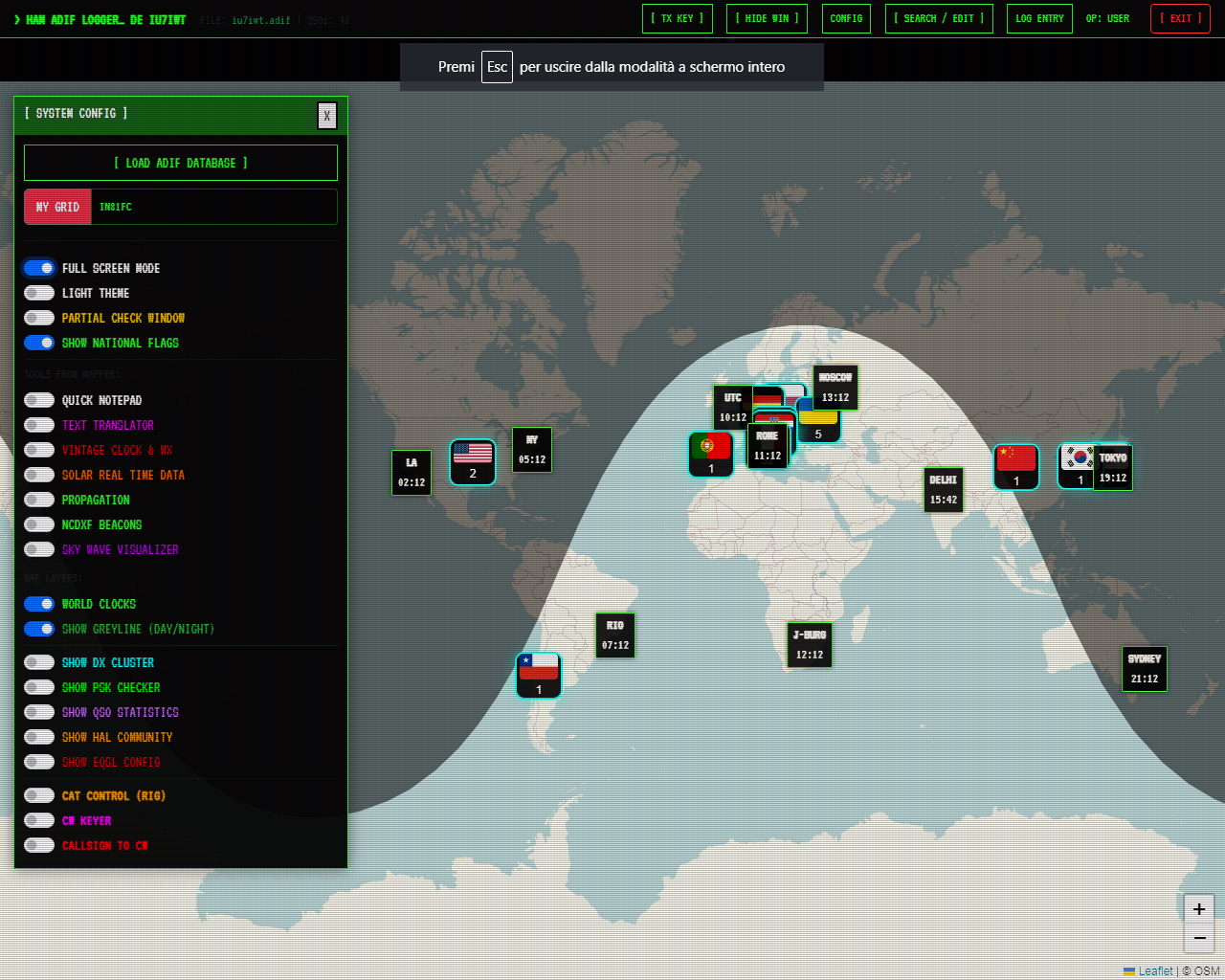Click the USA flag map marker
This screenshot has width=1225, height=980.
(473, 461)
